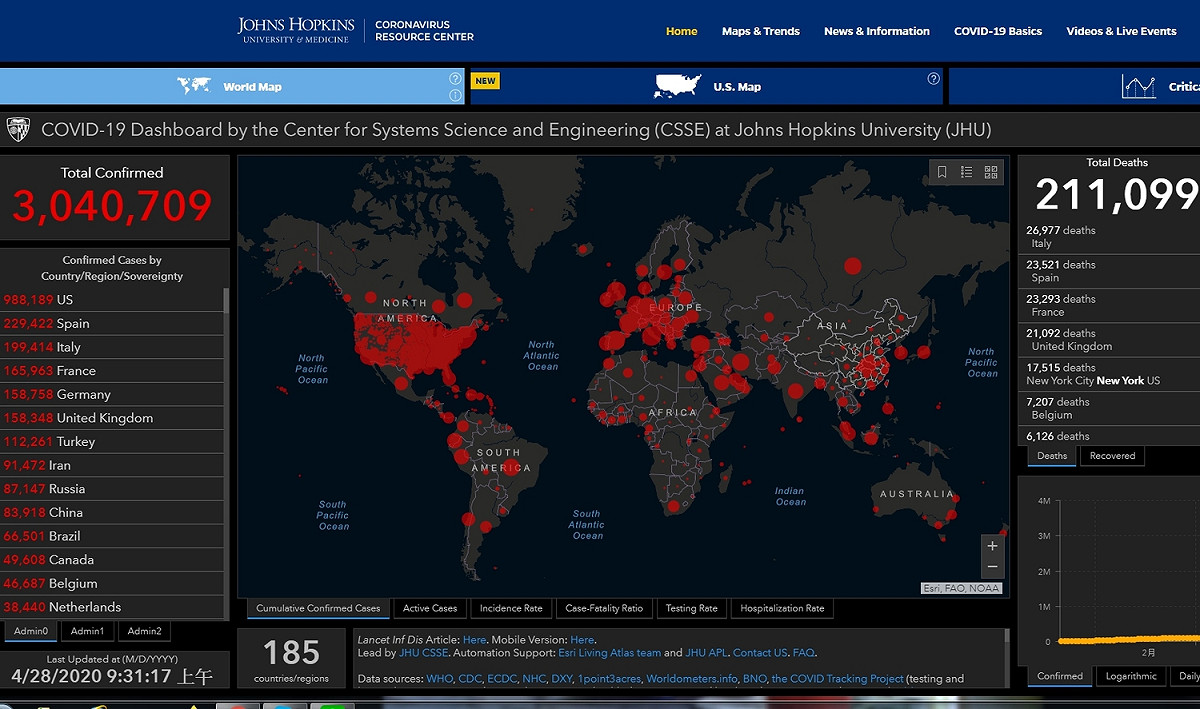
Task: Select the '988,189 US' row
Action: 112,300
